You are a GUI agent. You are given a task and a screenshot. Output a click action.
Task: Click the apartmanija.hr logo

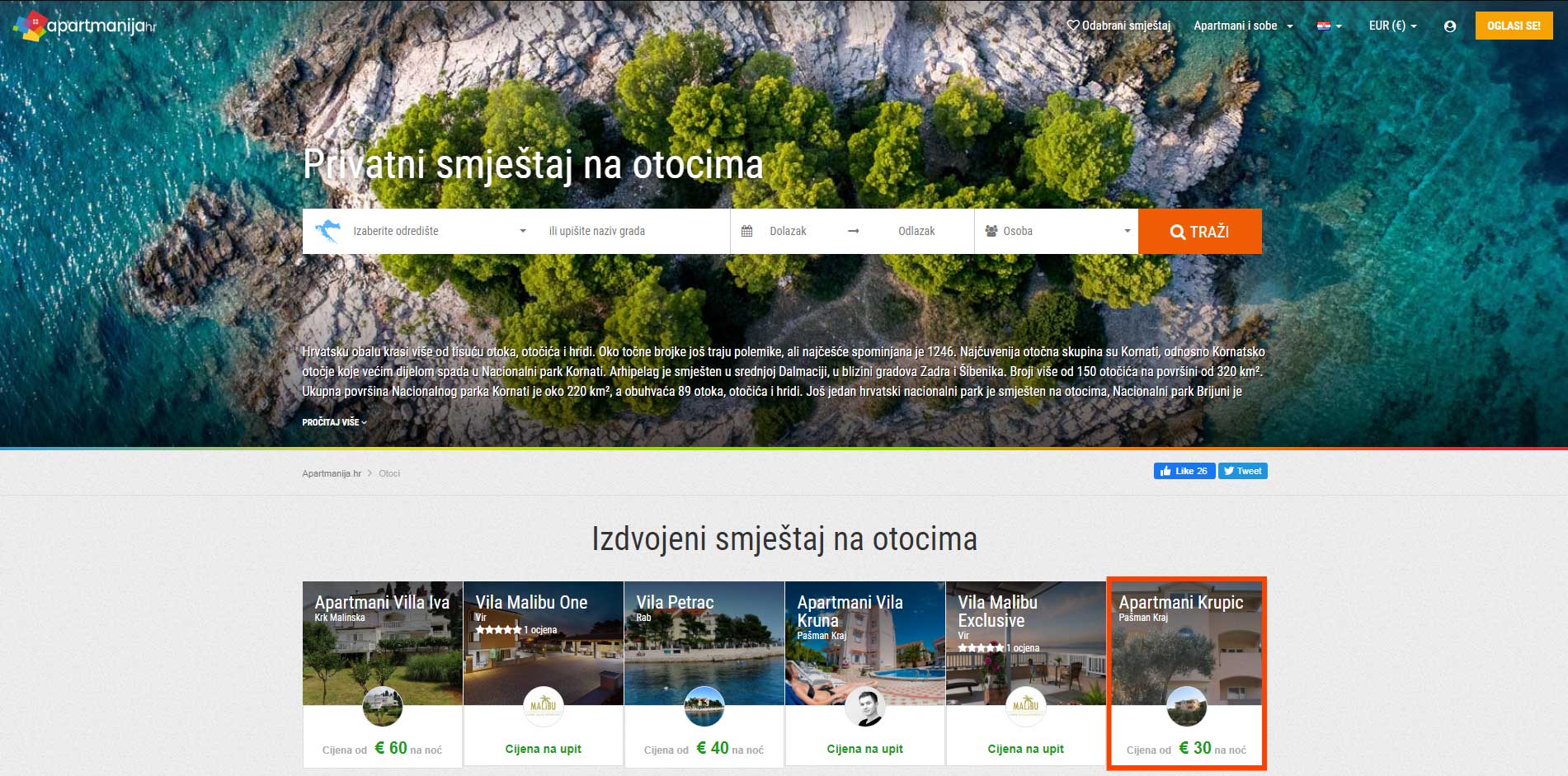click(85, 26)
